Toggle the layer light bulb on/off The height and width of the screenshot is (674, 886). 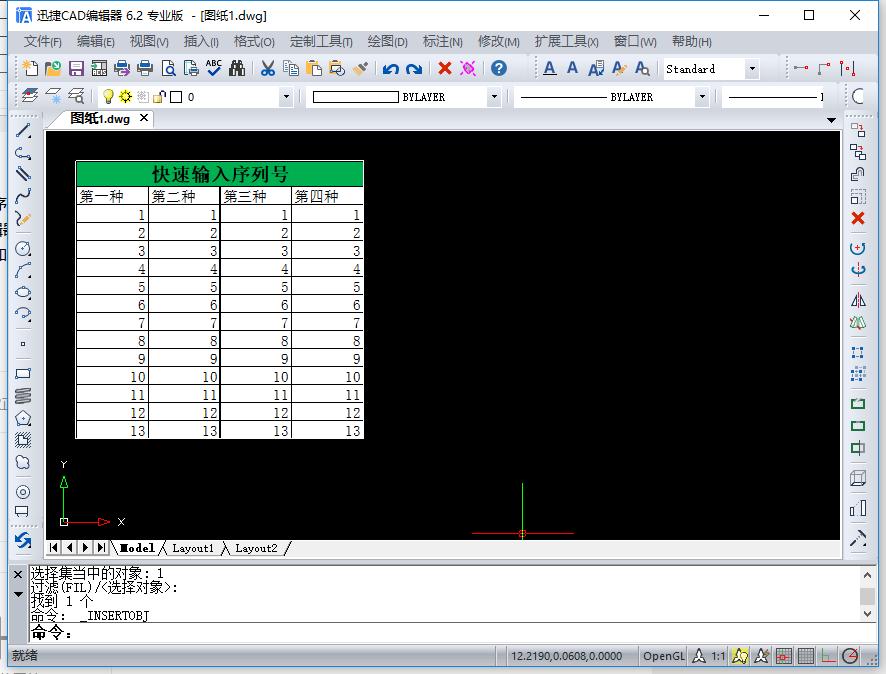coord(108,97)
